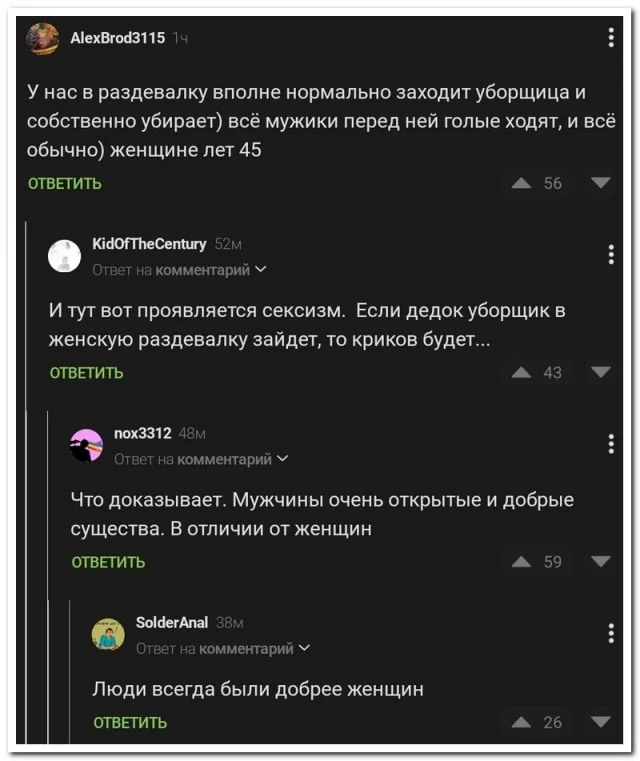The height and width of the screenshot is (761, 640).
Task: Click SolderAnal's avatar picture
Action: (x=108, y=634)
